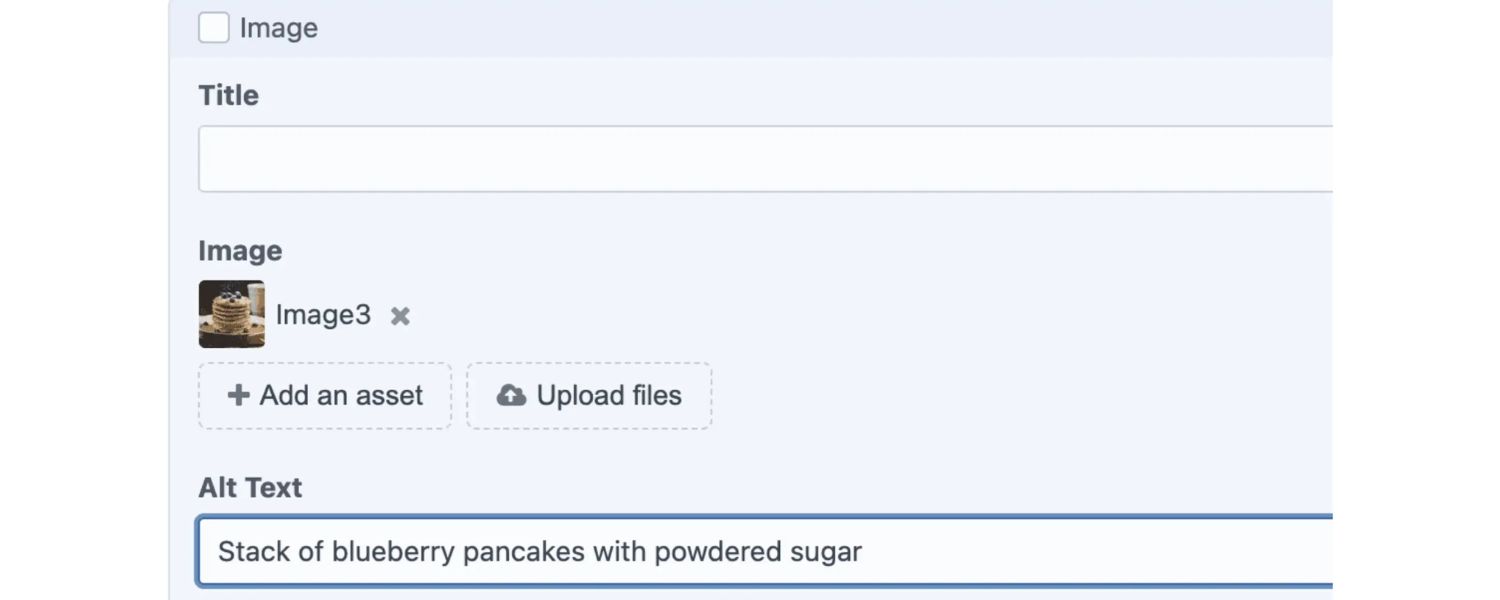Image resolution: width=1500 pixels, height=600 pixels.
Task: Click the Title field label
Action: pos(229,96)
